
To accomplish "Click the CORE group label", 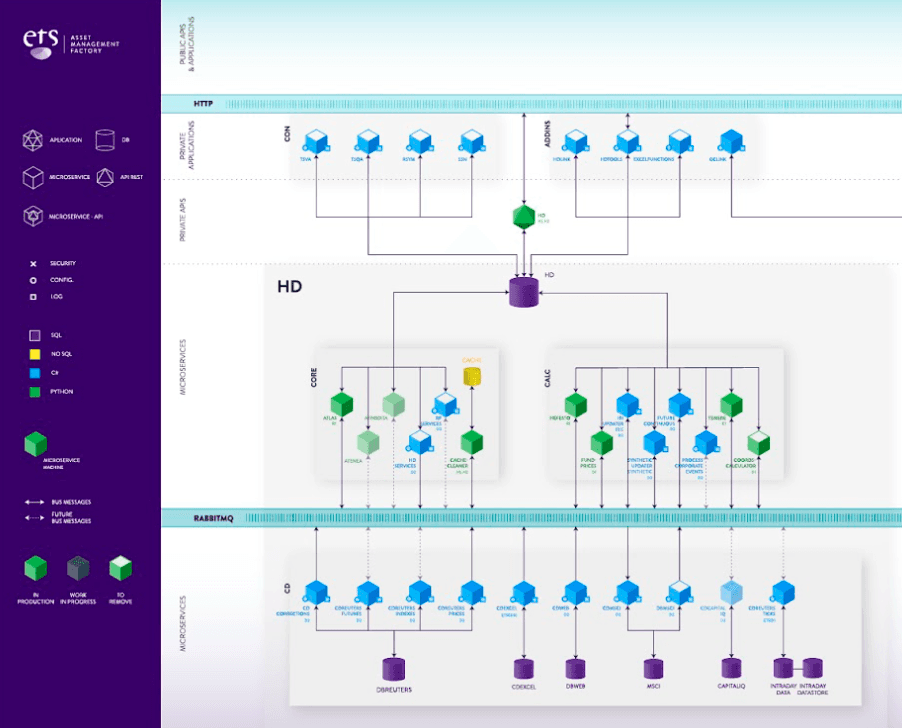I will pos(314,377).
